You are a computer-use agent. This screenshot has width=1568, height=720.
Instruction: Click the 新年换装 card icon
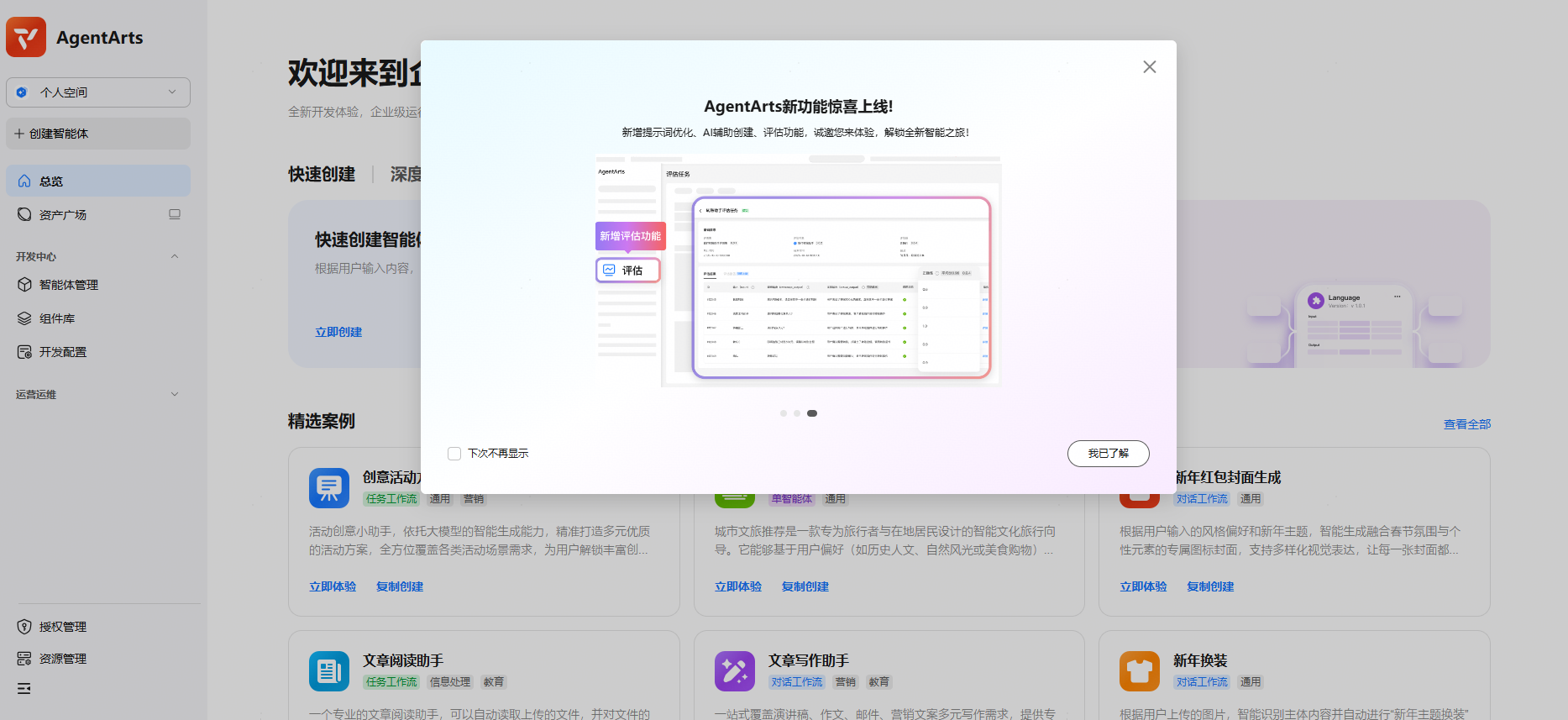point(1140,671)
